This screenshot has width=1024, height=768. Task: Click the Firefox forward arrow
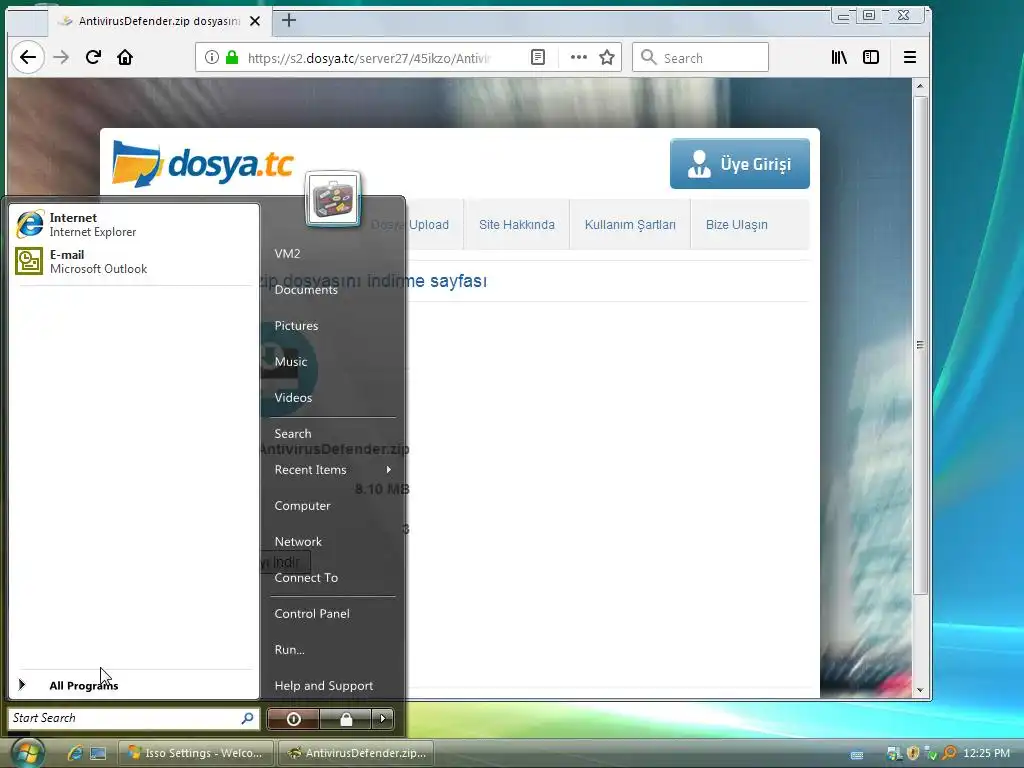[x=61, y=57]
